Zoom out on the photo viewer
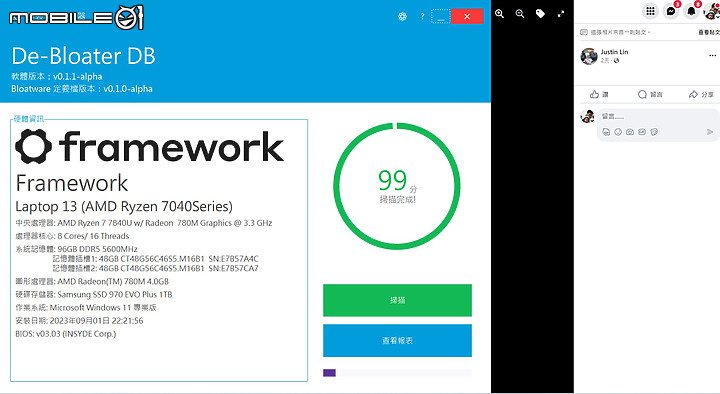This screenshot has height=394, width=720. pos(520,14)
